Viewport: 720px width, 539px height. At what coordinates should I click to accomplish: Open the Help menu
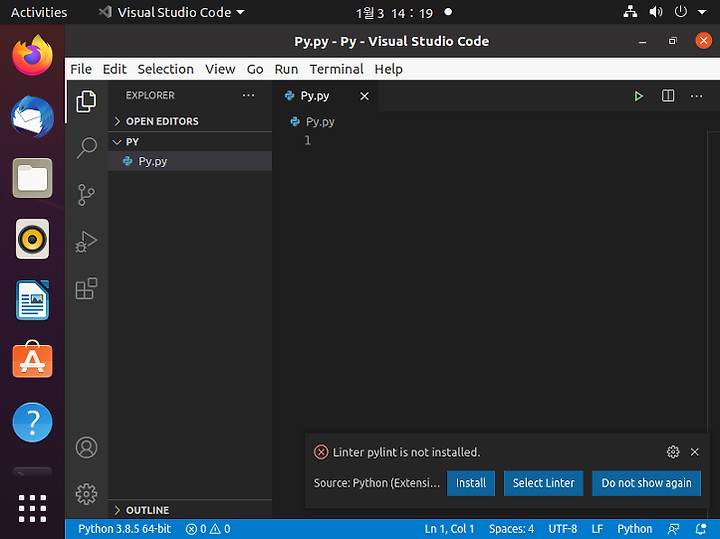(388, 69)
